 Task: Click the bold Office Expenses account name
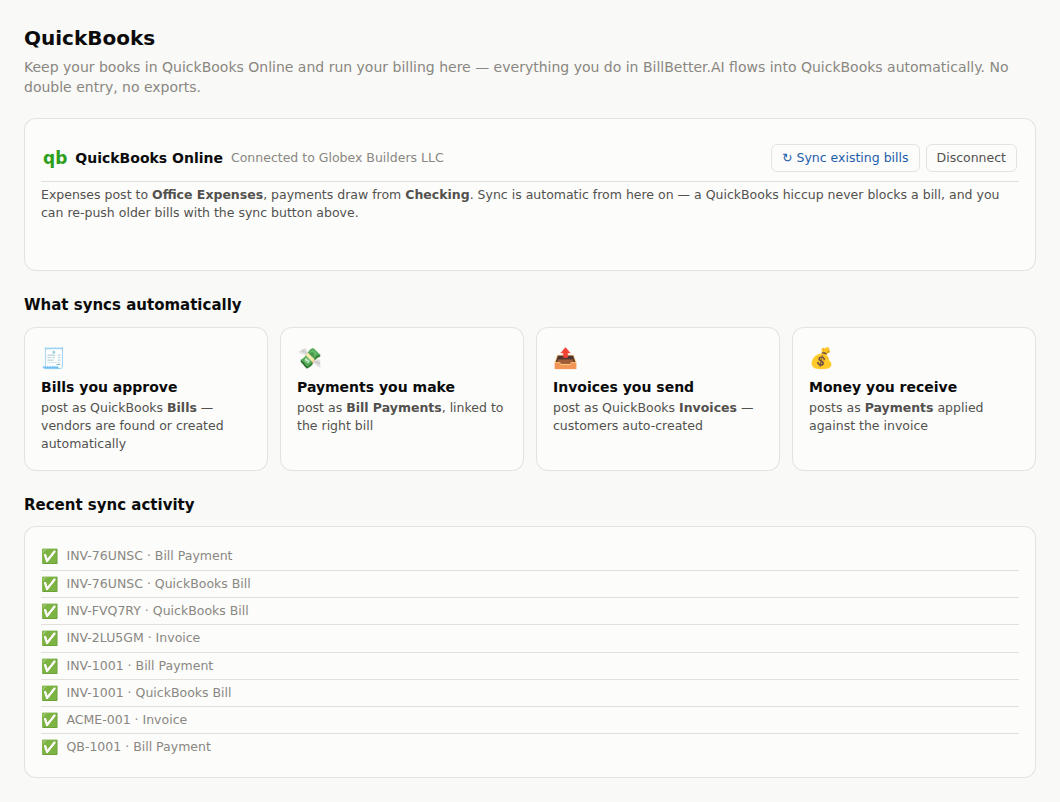tap(208, 195)
